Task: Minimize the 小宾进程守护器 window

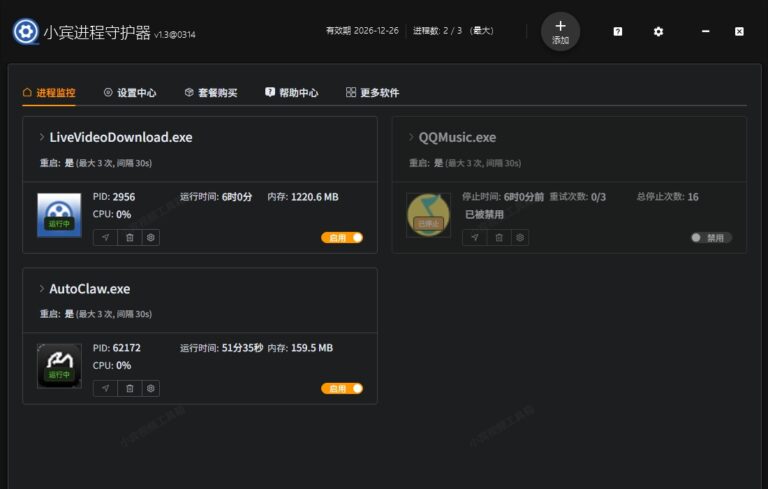Action: click(705, 31)
